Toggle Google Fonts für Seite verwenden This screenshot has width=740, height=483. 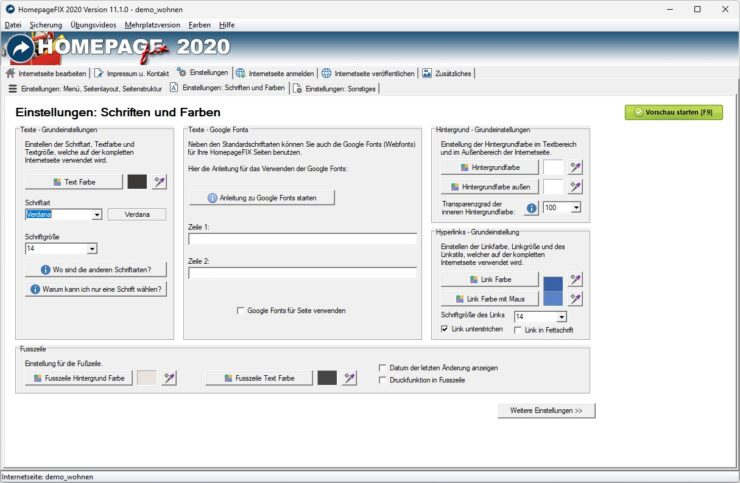coord(240,311)
